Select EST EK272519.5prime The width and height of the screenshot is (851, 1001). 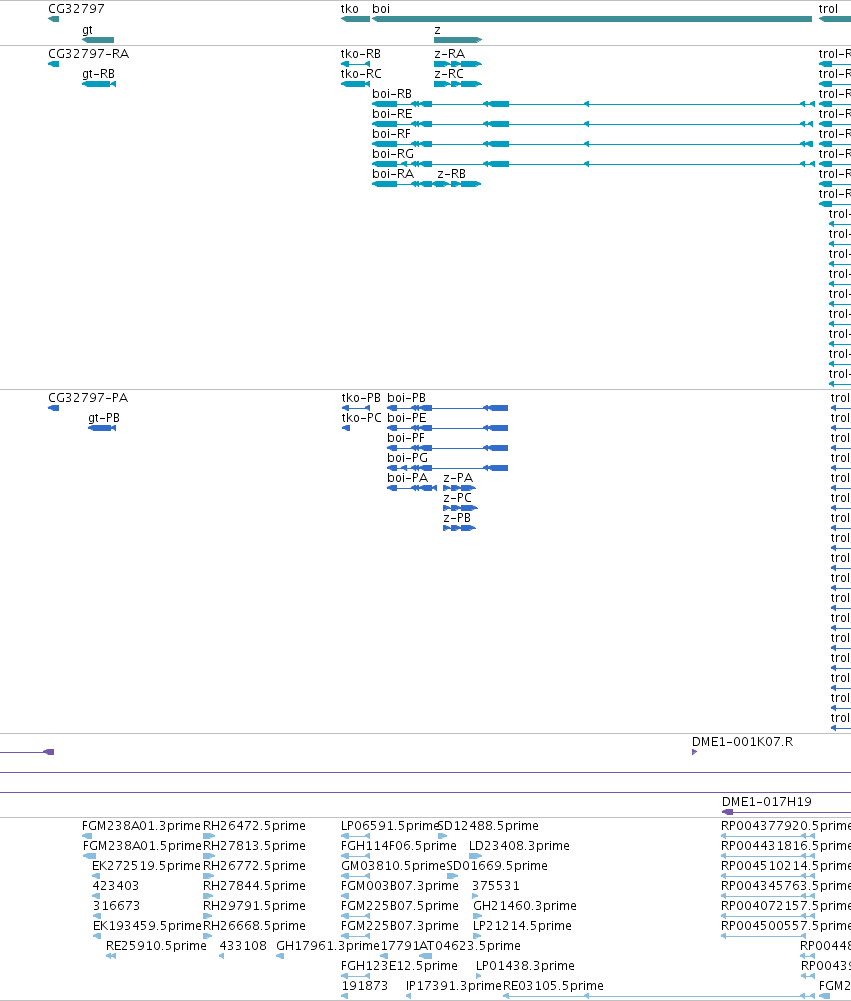point(97,876)
